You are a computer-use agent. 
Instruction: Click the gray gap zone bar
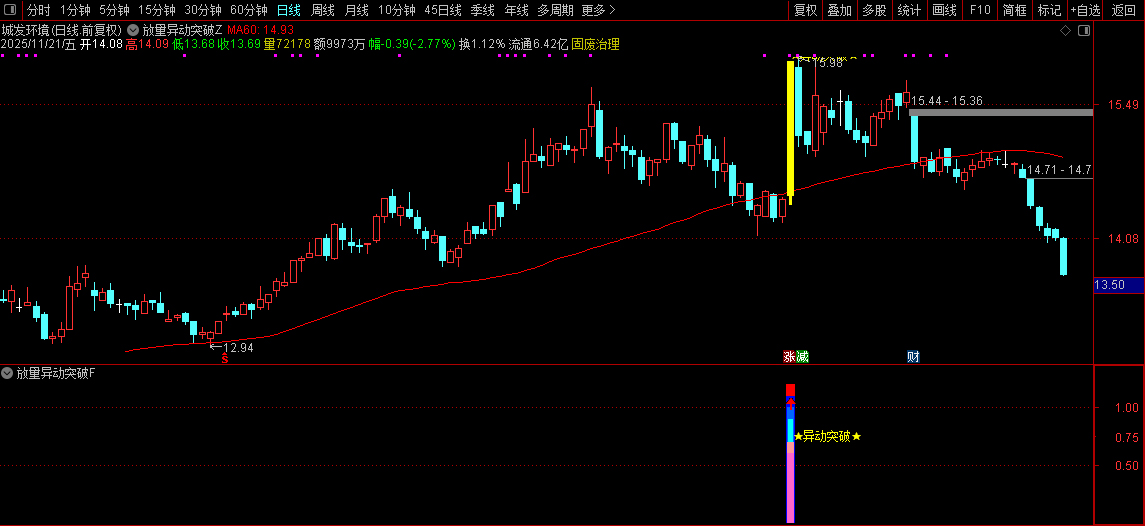pyautogui.click(x=1000, y=113)
